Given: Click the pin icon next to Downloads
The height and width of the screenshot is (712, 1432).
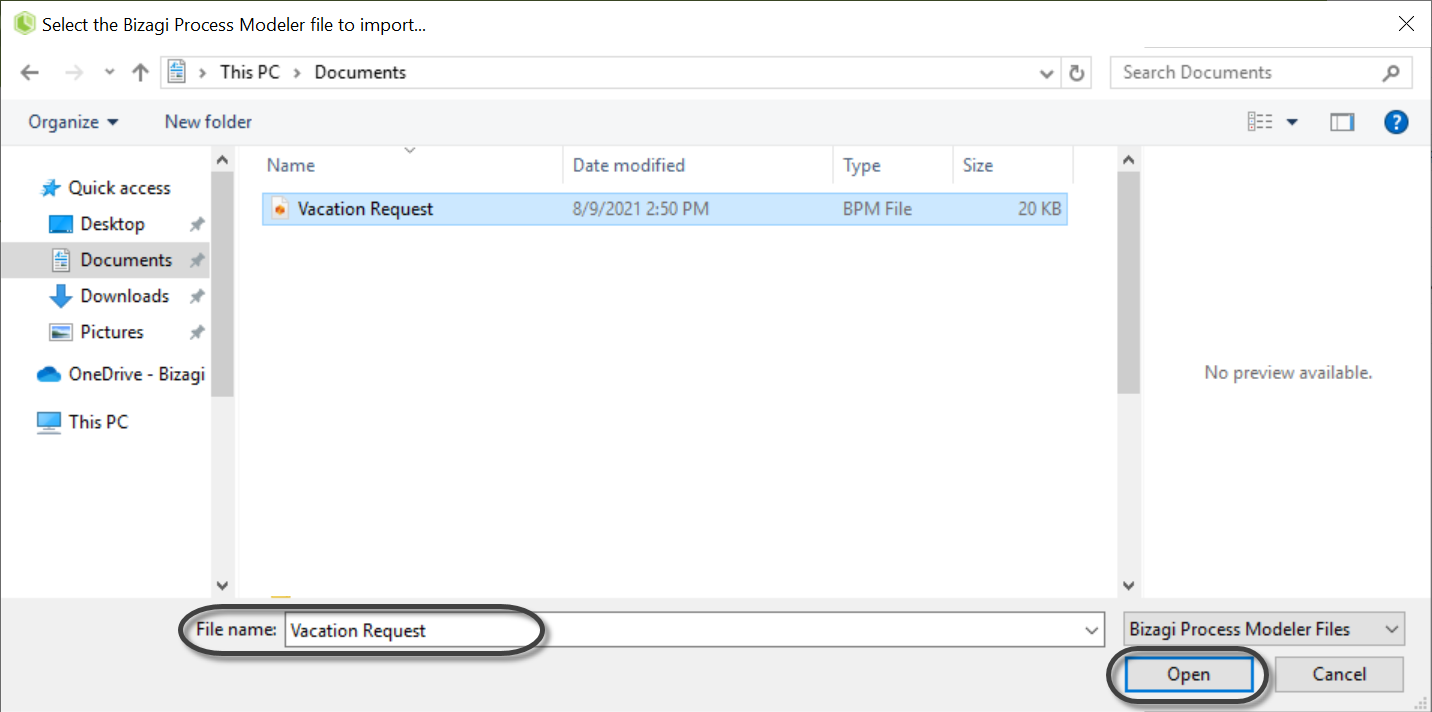Looking at the screenshot, I should click(x=197, y=297).
